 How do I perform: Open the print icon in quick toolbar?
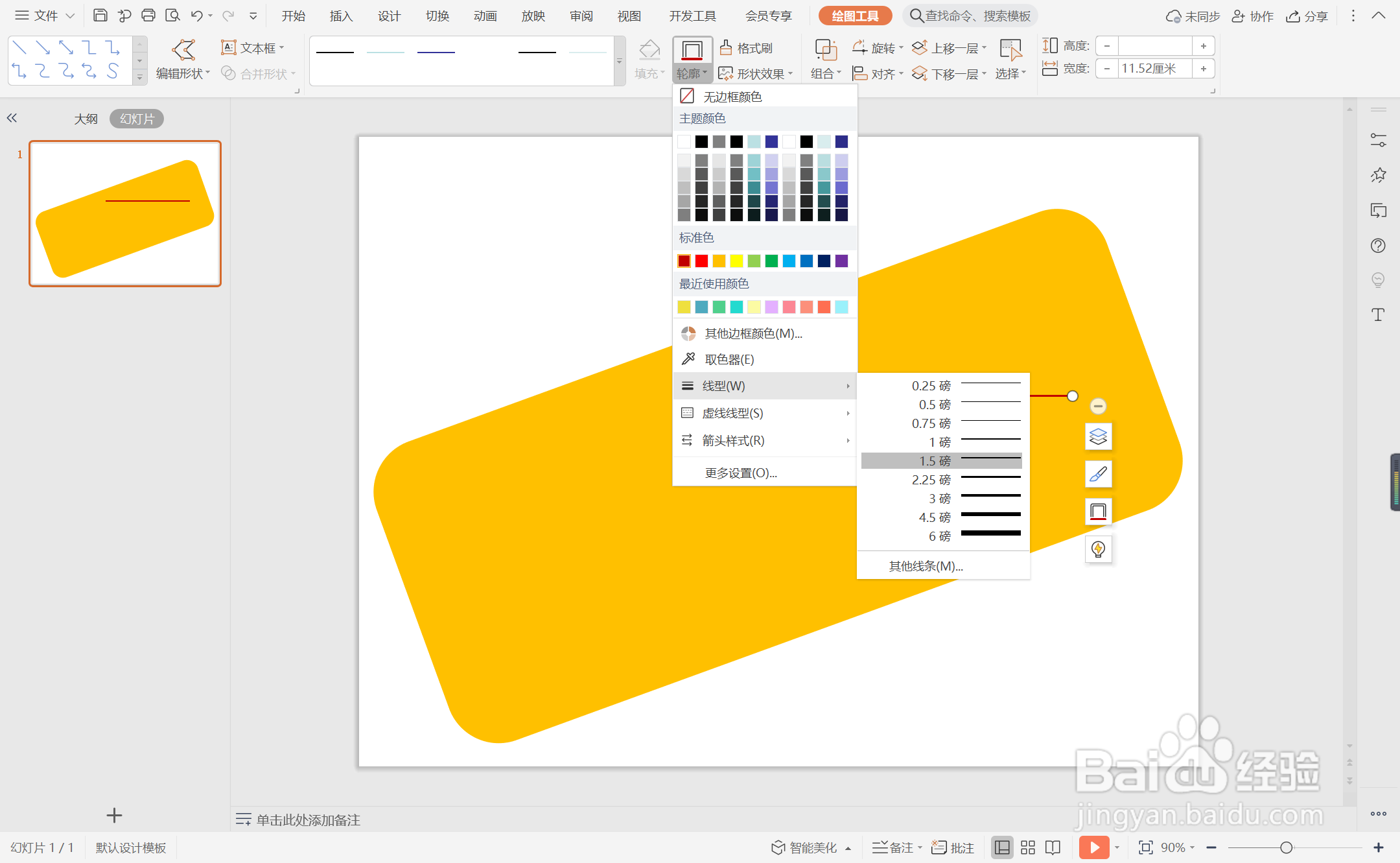[148, 16]
